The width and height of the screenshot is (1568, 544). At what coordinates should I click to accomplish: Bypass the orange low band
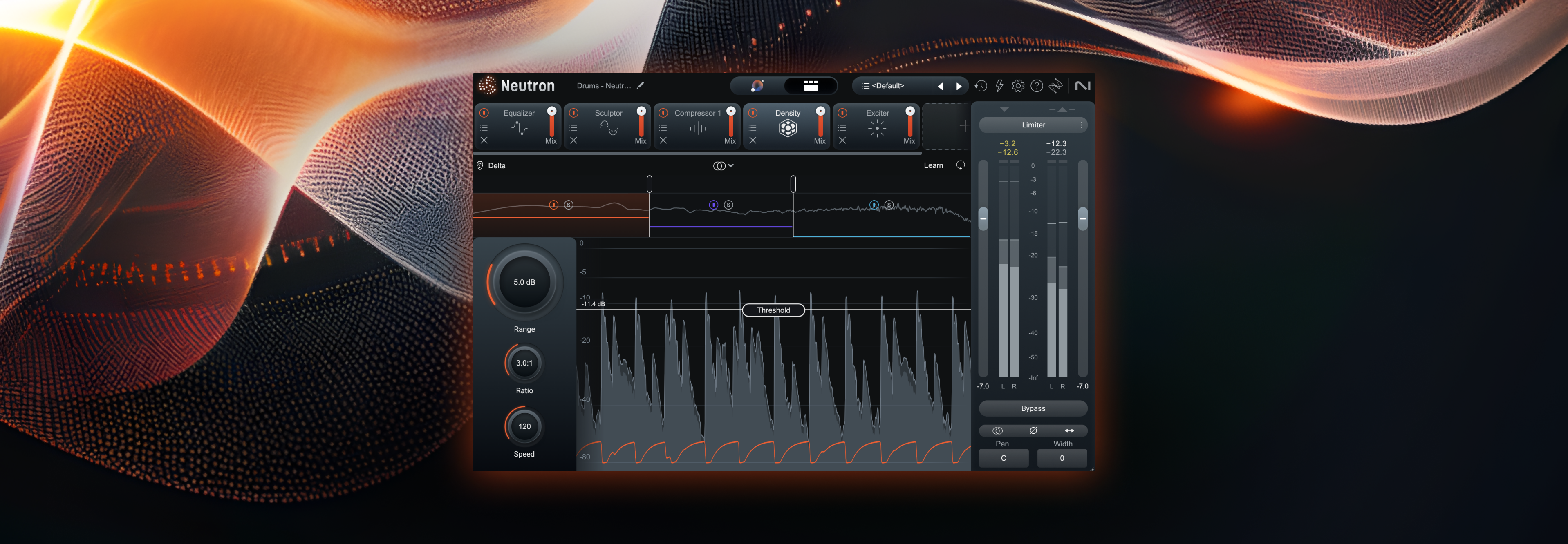point(553,205)
